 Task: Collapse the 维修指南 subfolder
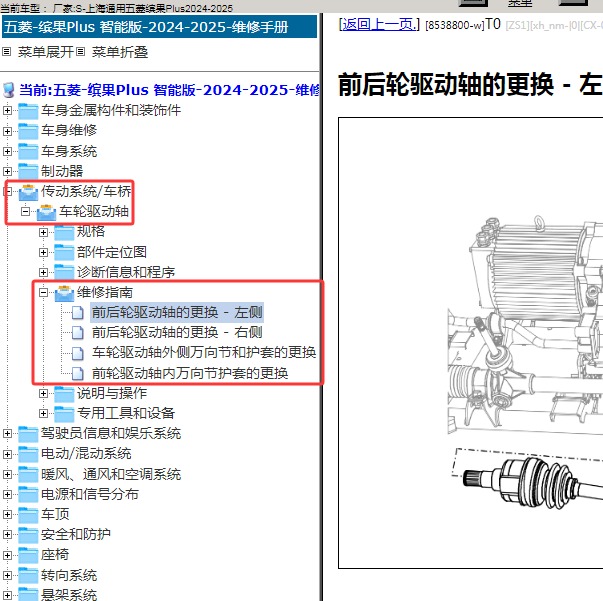43,293
